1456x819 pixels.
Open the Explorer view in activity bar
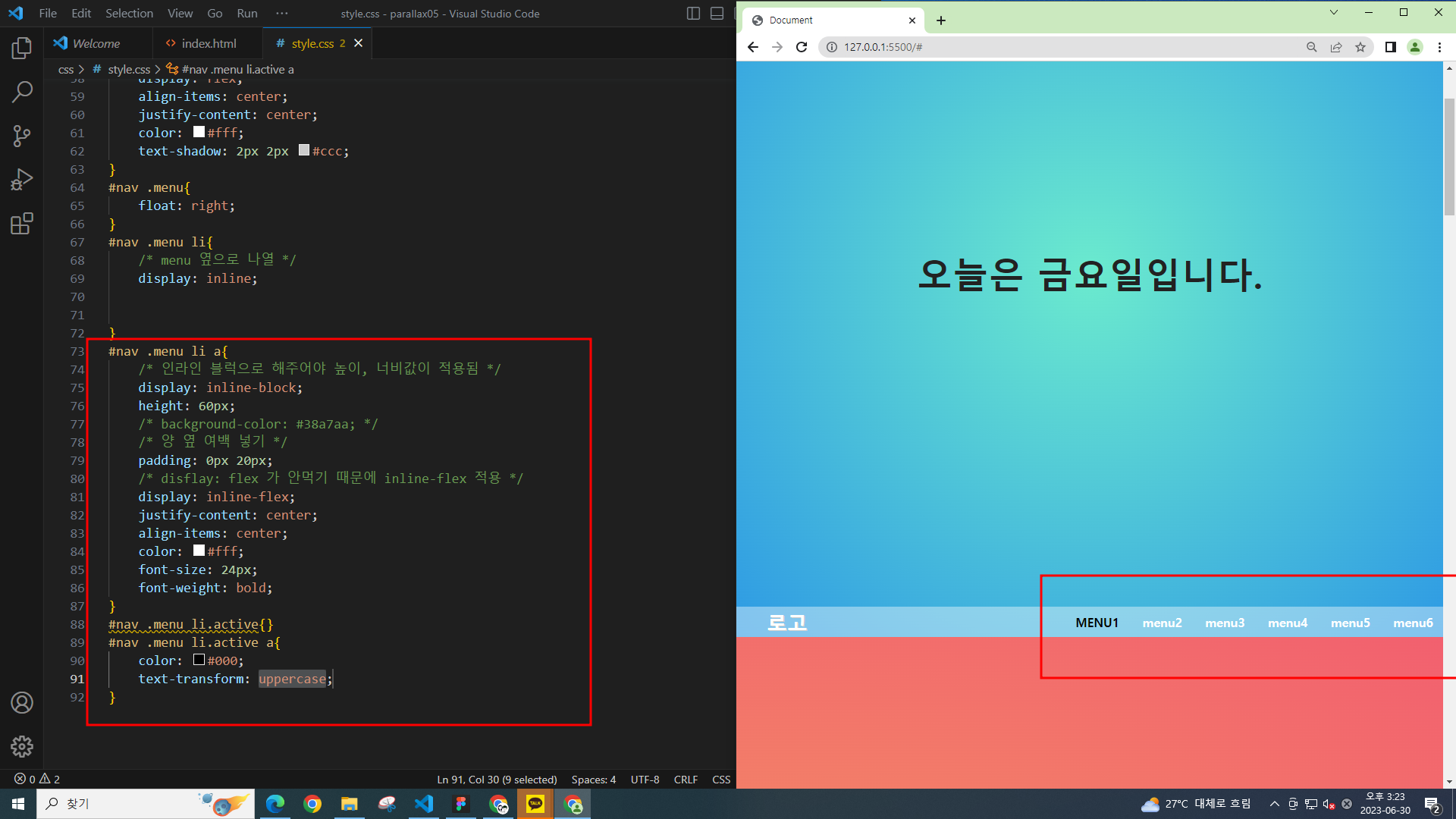tap(21, 49)
